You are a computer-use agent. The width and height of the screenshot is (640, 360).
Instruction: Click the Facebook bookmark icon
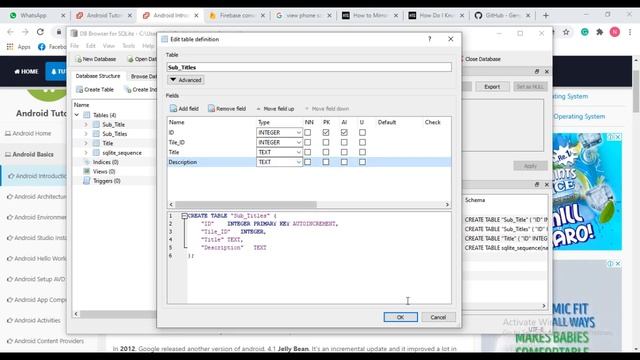tap(42, 47)
